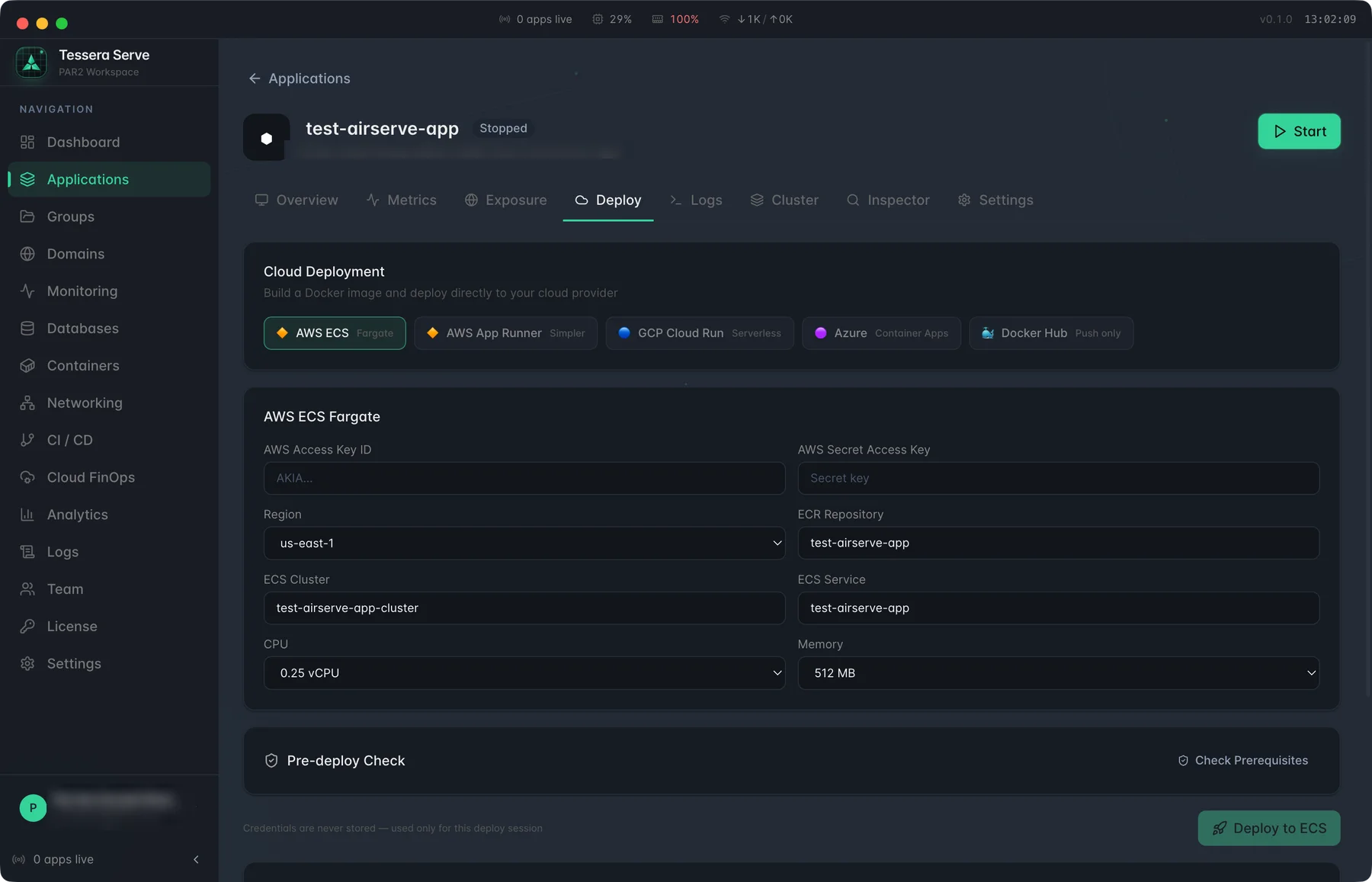
Task: Click the PAR2 Workspace label
Action: point(99,72)
